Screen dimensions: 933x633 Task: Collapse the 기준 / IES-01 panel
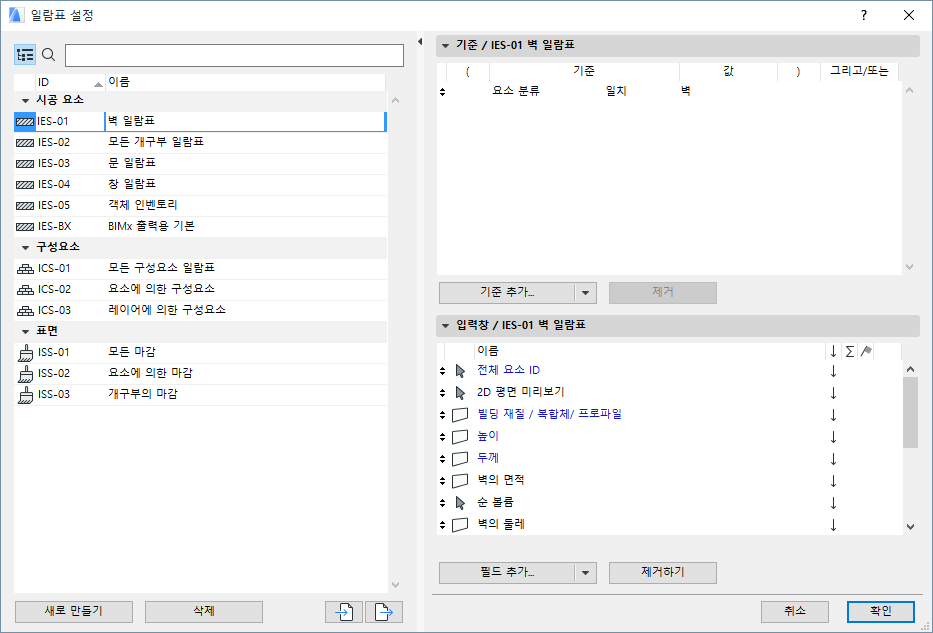(445, 46)
